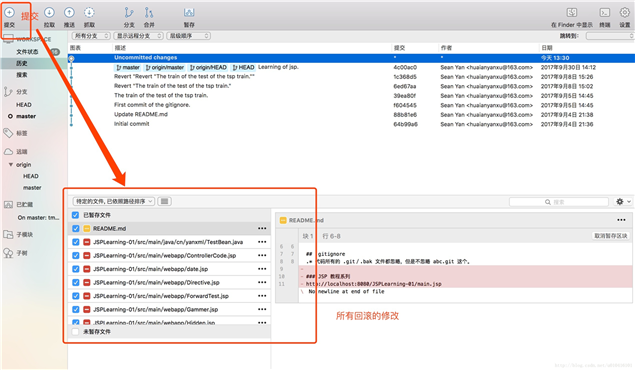The height and width of the screenshot is (370, 635).
Task: Select HEAD under origin in sidebar
Action: tap(31, 176)
